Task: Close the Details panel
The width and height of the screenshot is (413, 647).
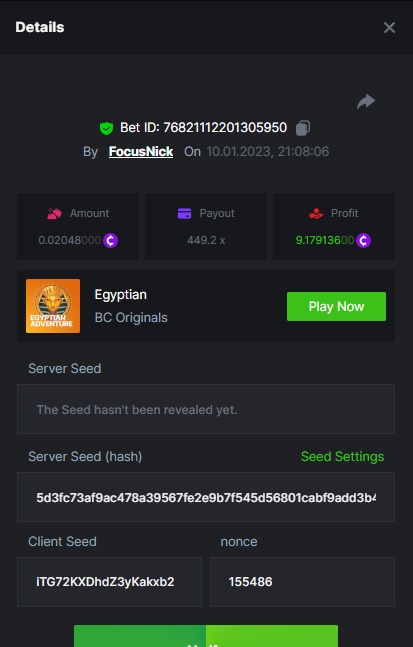Action: pyautogui.click(x=389, y=28)
